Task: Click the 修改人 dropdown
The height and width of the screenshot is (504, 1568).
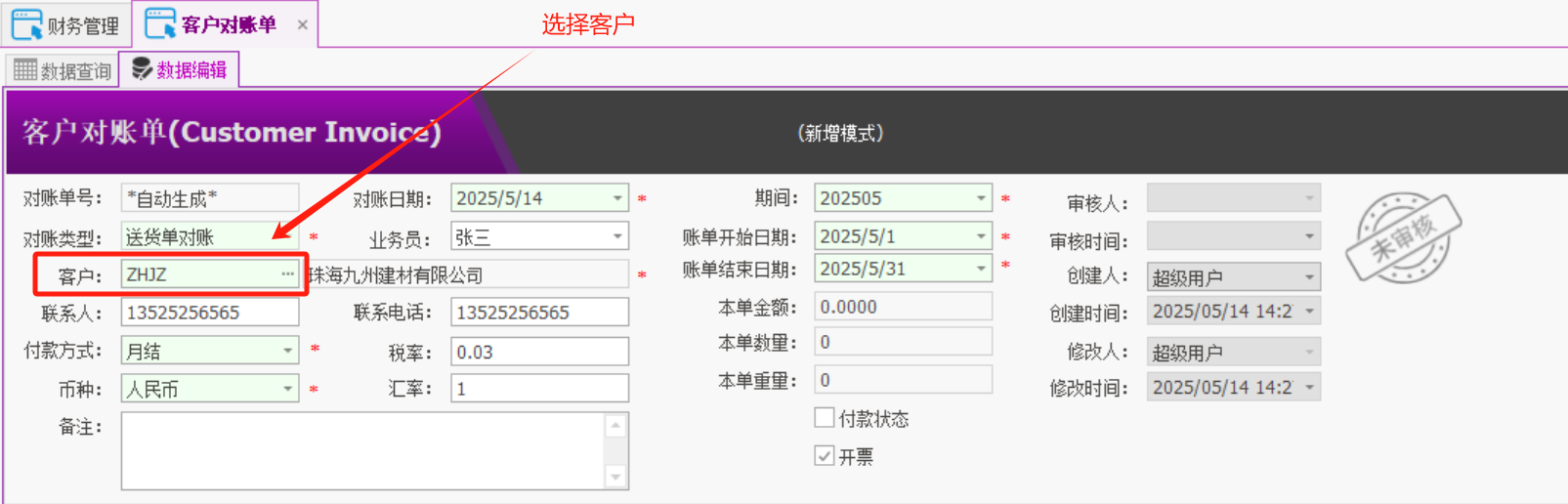Action: click(1233, 352)
